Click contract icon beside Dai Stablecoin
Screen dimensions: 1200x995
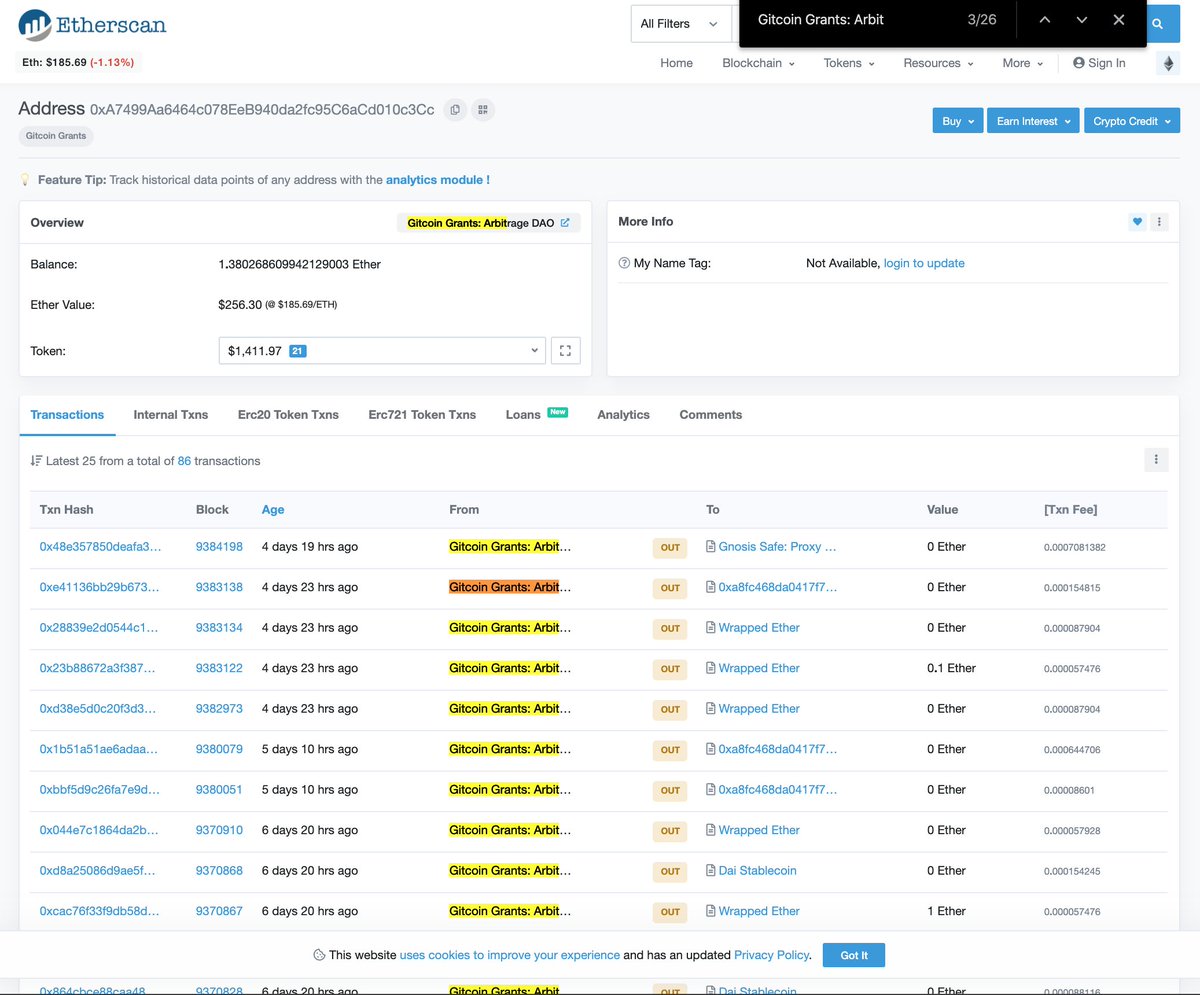(x=711, y=871)
